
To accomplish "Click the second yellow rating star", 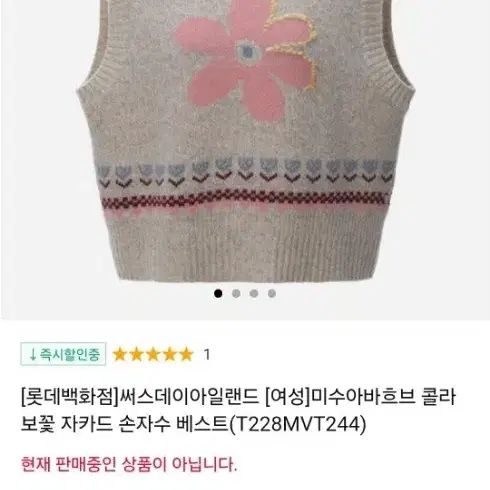I will pos(136,354).
